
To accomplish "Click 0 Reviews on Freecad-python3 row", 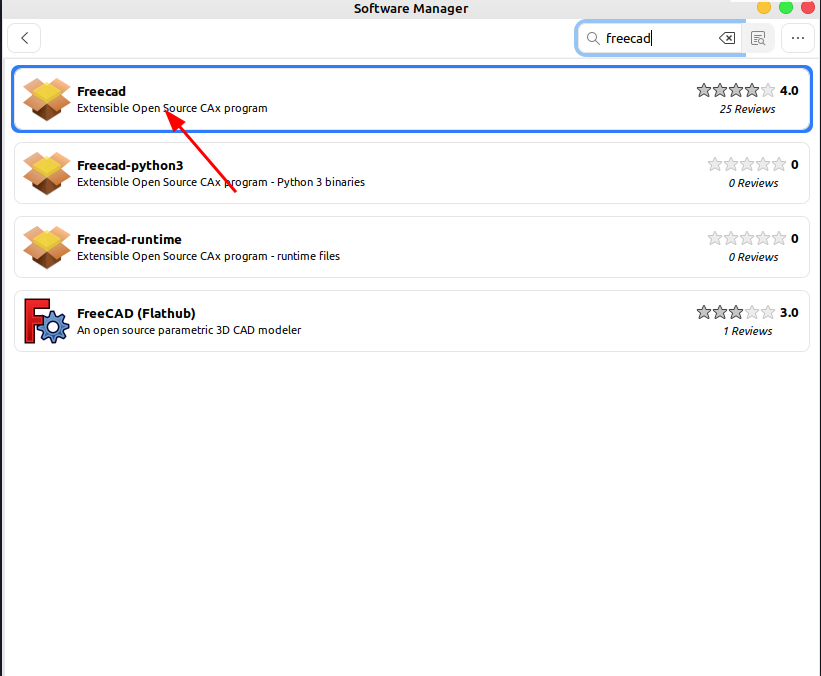I will tap(753, 183).
